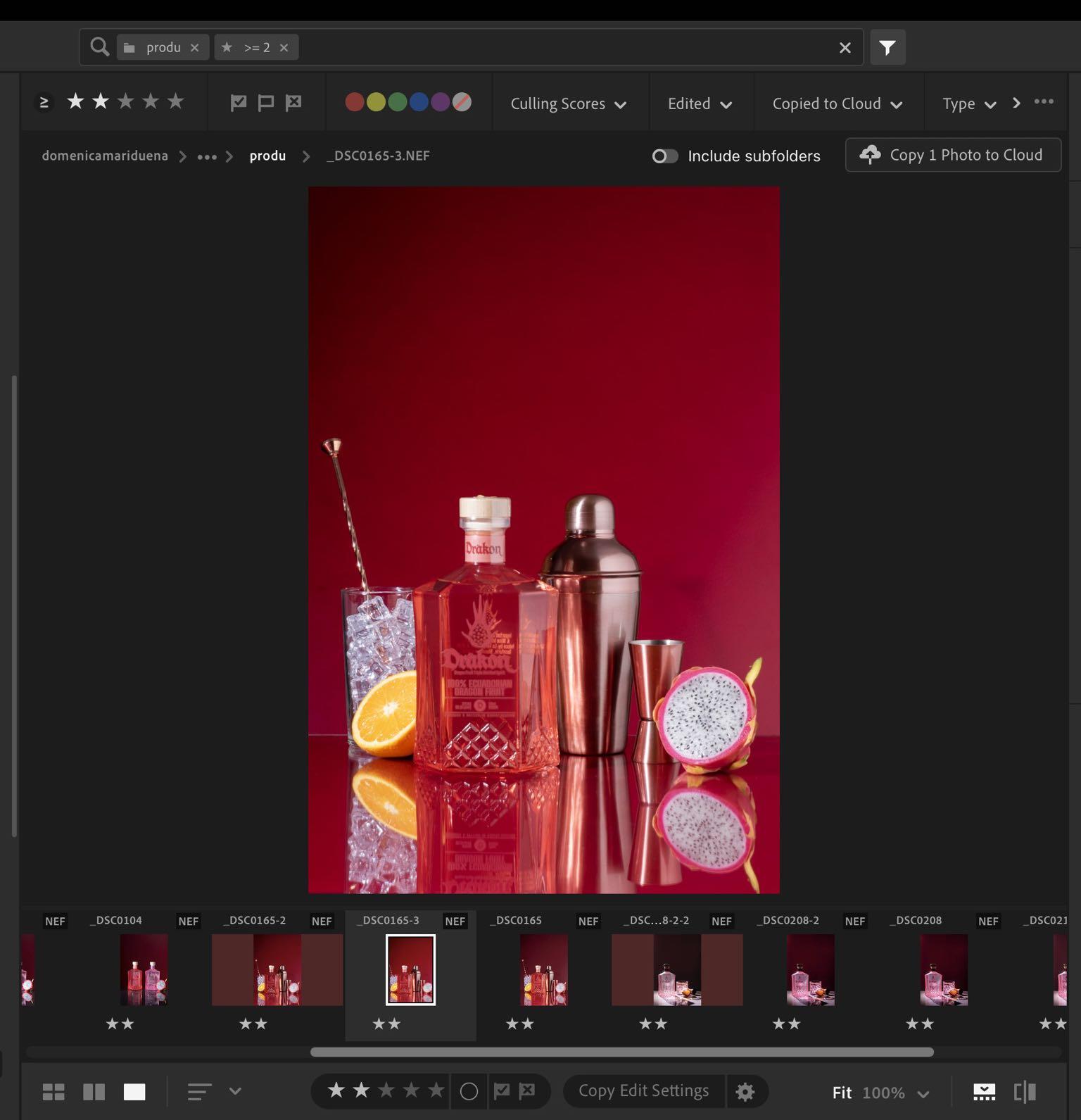Viewport: 1081px width, 1120px height.
Task: Toggle the picked flag filter
Action: (x=239, y=103)
